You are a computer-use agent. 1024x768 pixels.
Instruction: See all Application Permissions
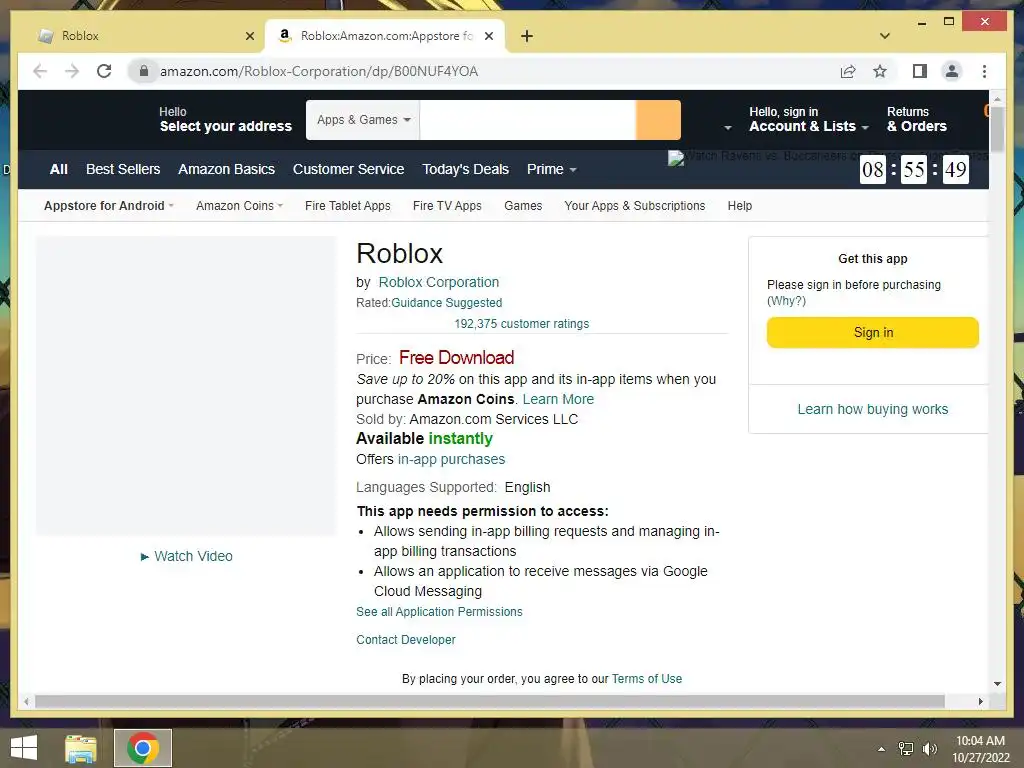pyautogui.click(x=439, y=612)
